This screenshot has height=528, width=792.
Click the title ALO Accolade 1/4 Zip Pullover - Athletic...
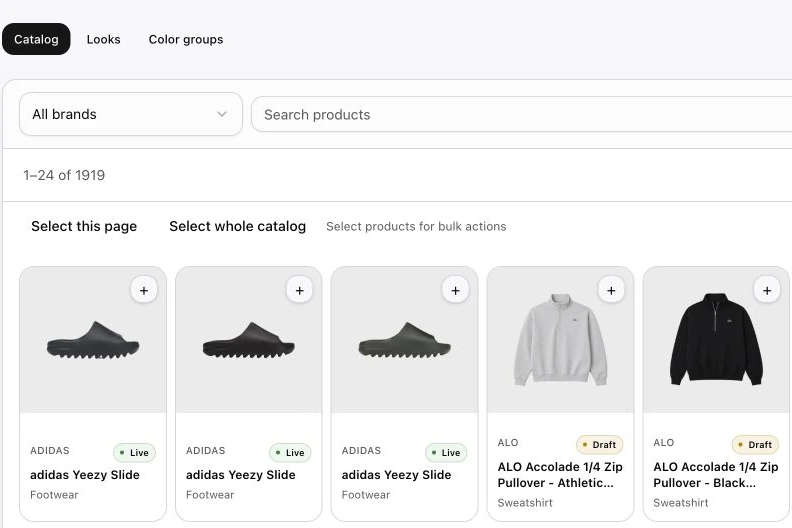[560, 474]
